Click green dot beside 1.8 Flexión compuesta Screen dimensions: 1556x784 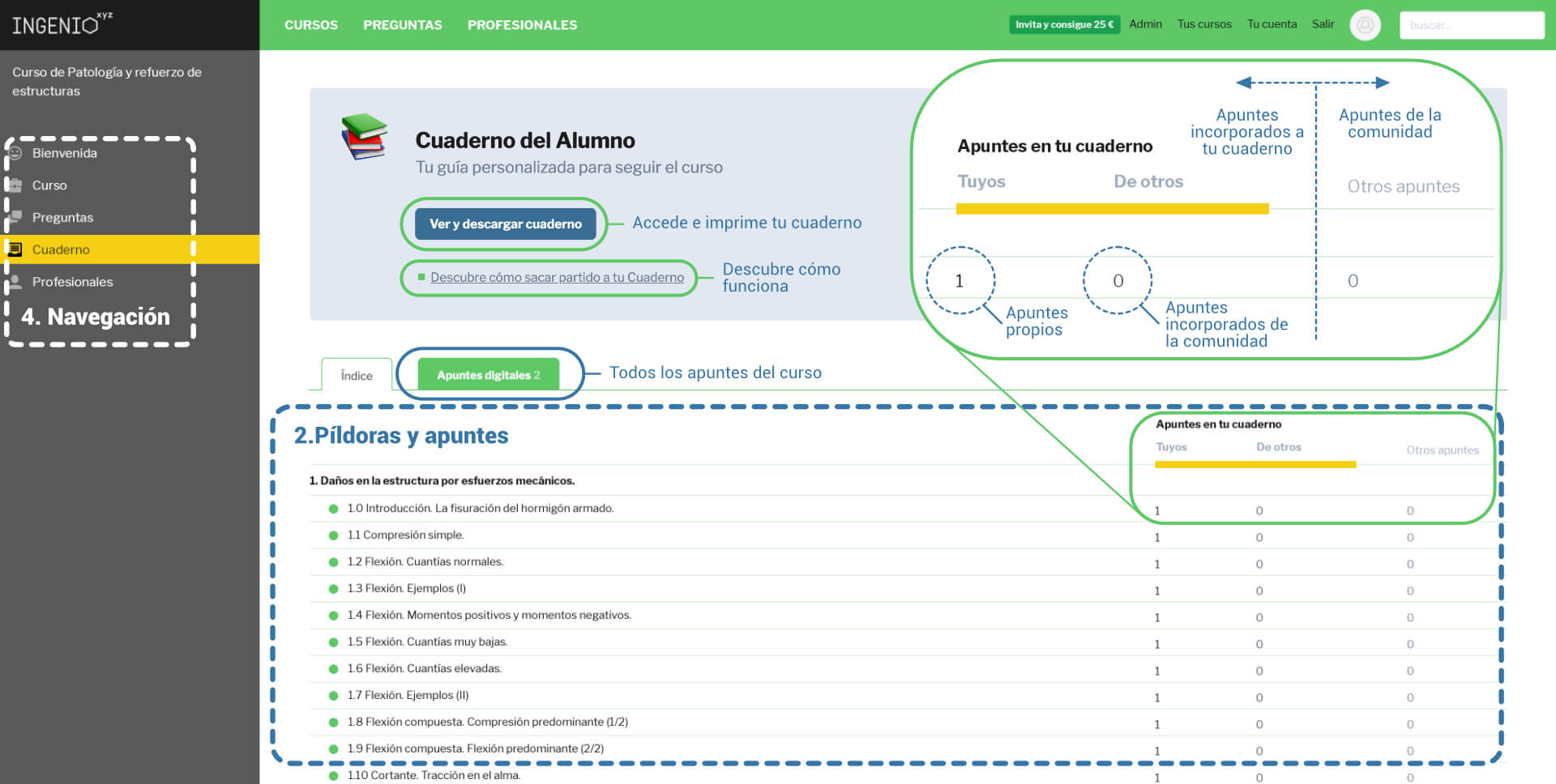click(333, 722)
